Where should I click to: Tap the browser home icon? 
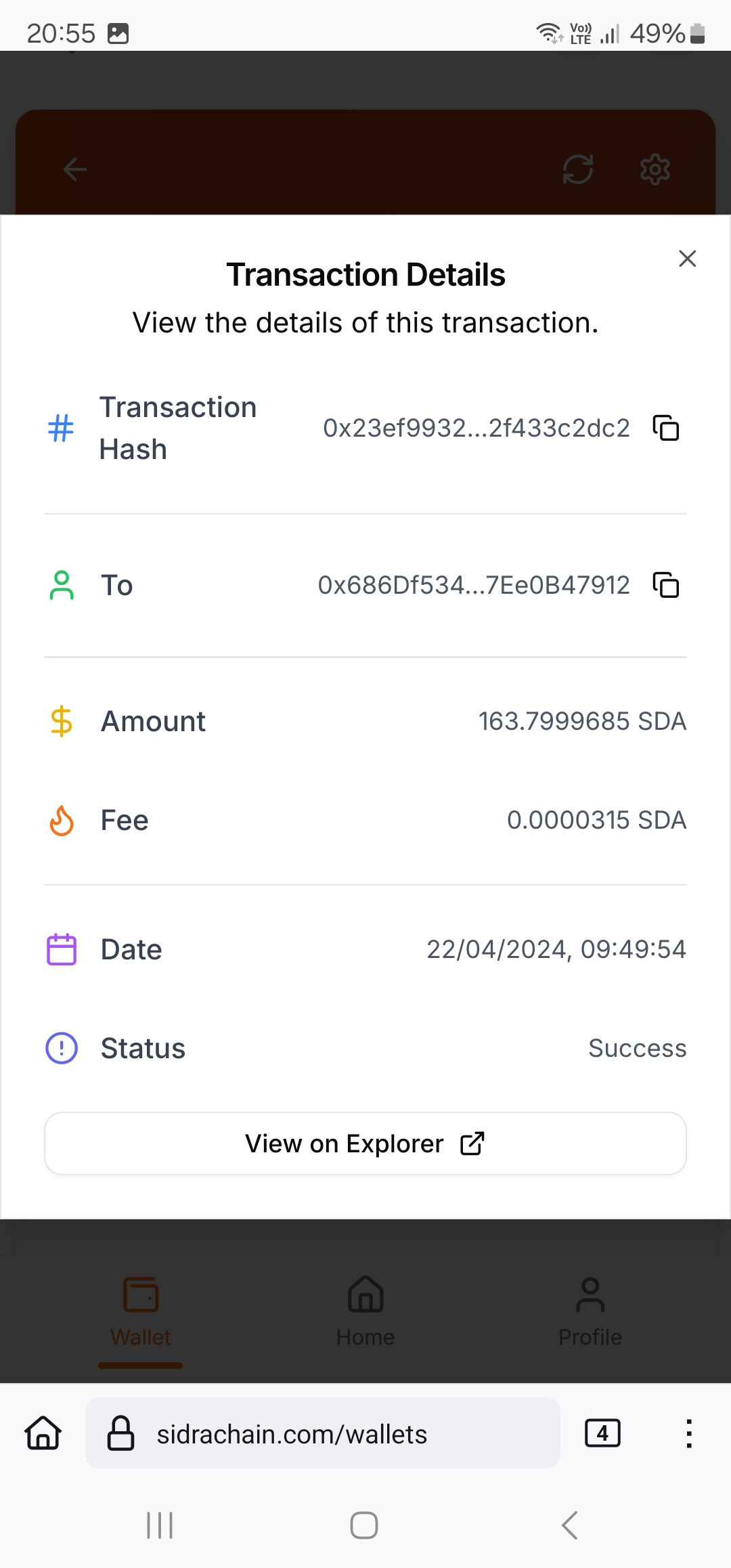(x=43, y=1433)
